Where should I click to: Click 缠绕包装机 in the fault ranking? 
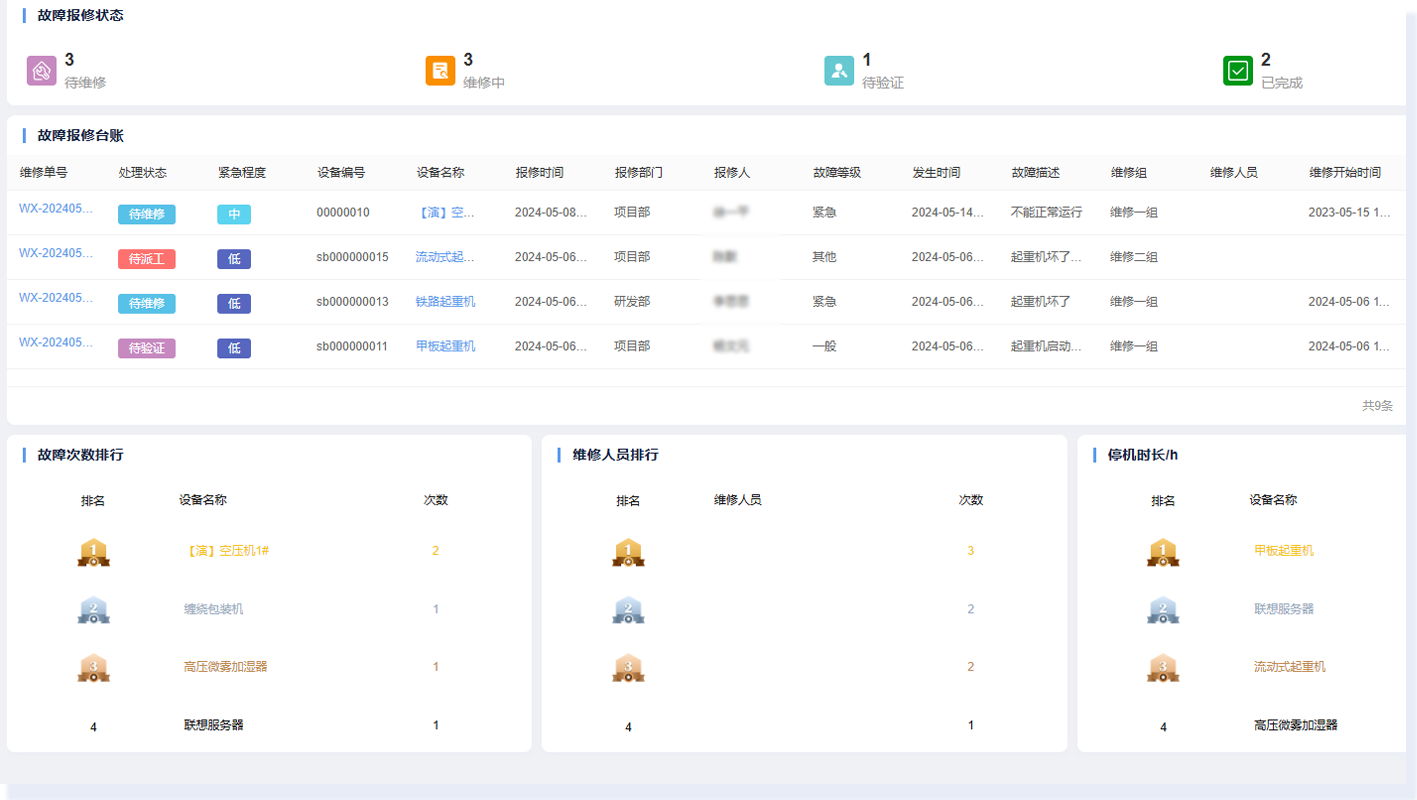214,608
